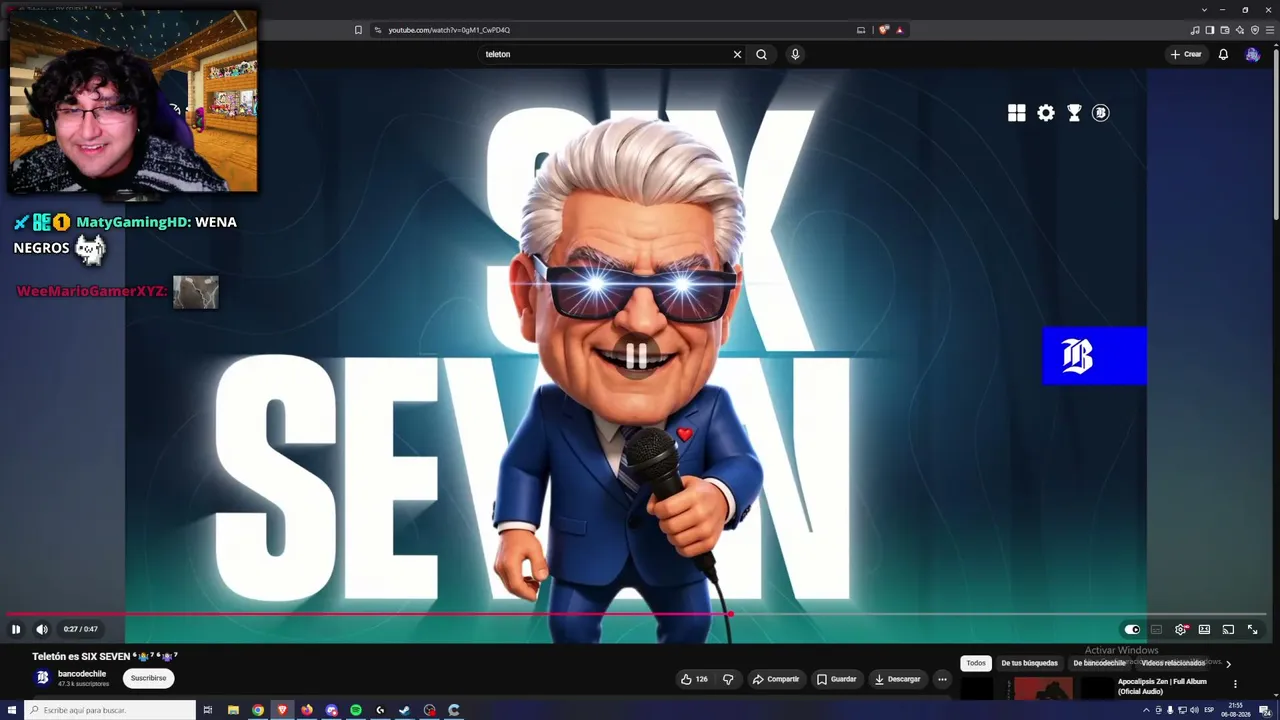Open the Brave Rewards triangle icon
Image resolution: width=1280 pixels, height=720 pixels.
pyautogui.click(x=899, y=30)
